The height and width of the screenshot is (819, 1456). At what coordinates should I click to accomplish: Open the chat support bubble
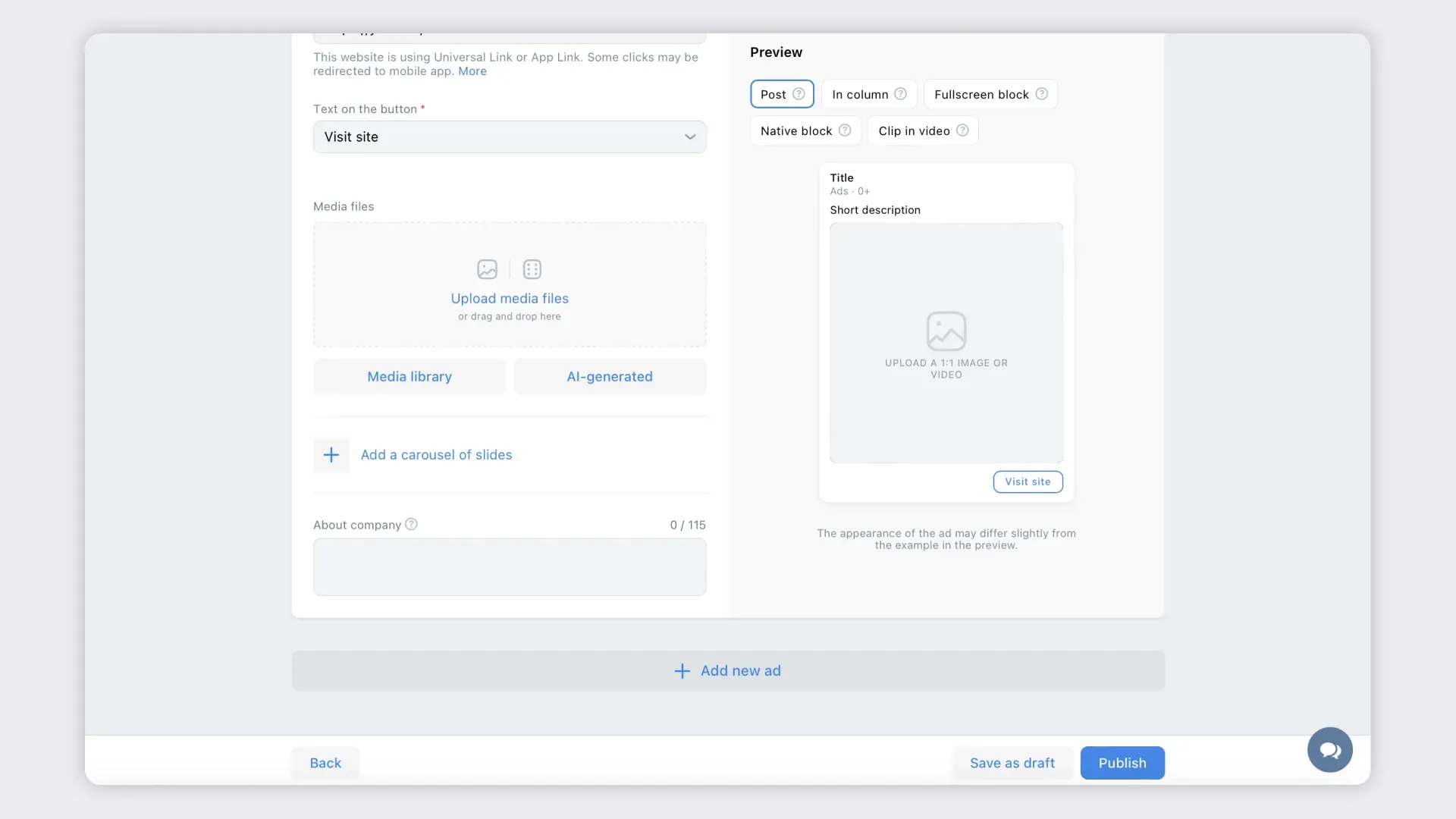[1329, 750]
